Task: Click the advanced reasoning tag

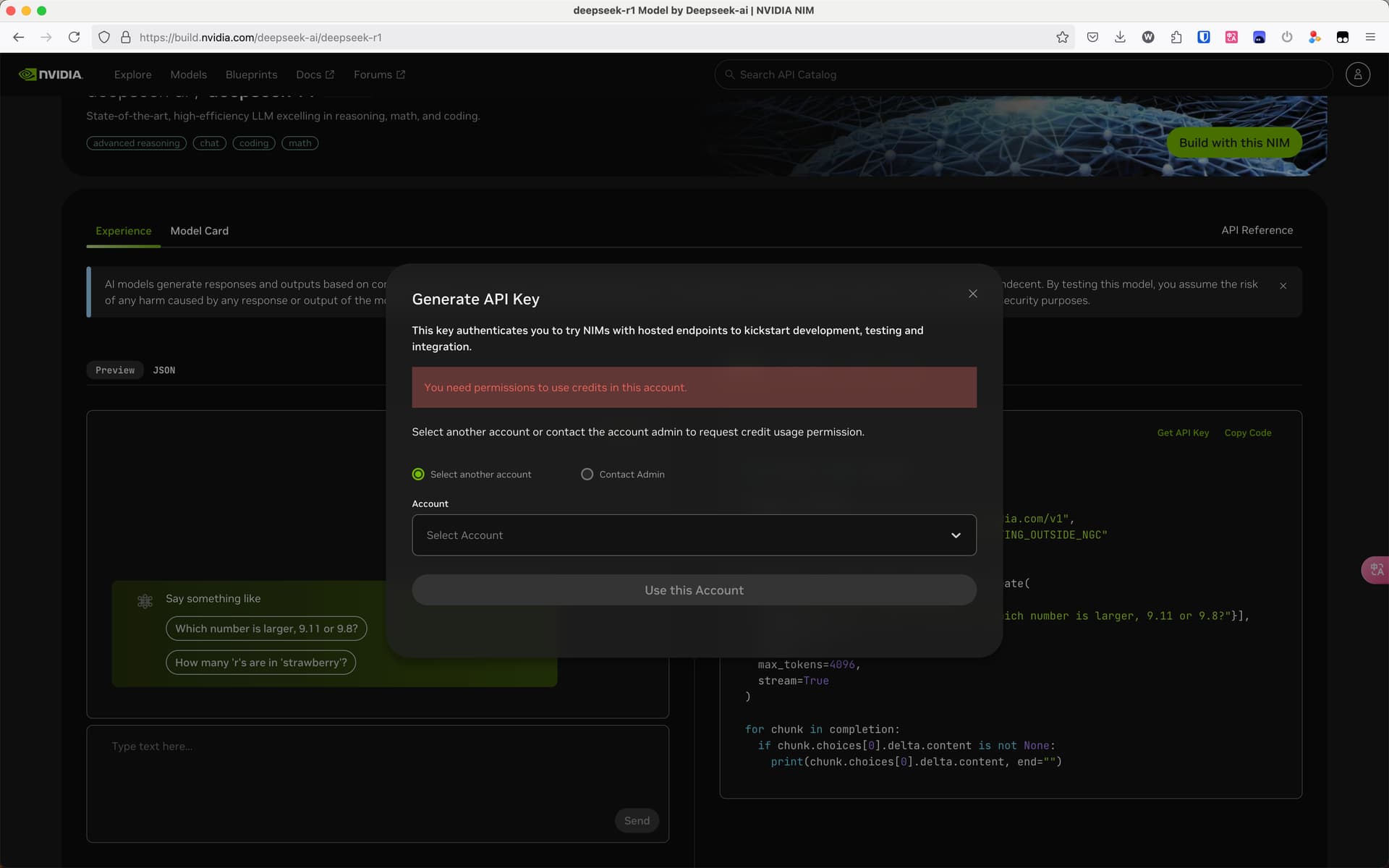Action: click(136, 143)
